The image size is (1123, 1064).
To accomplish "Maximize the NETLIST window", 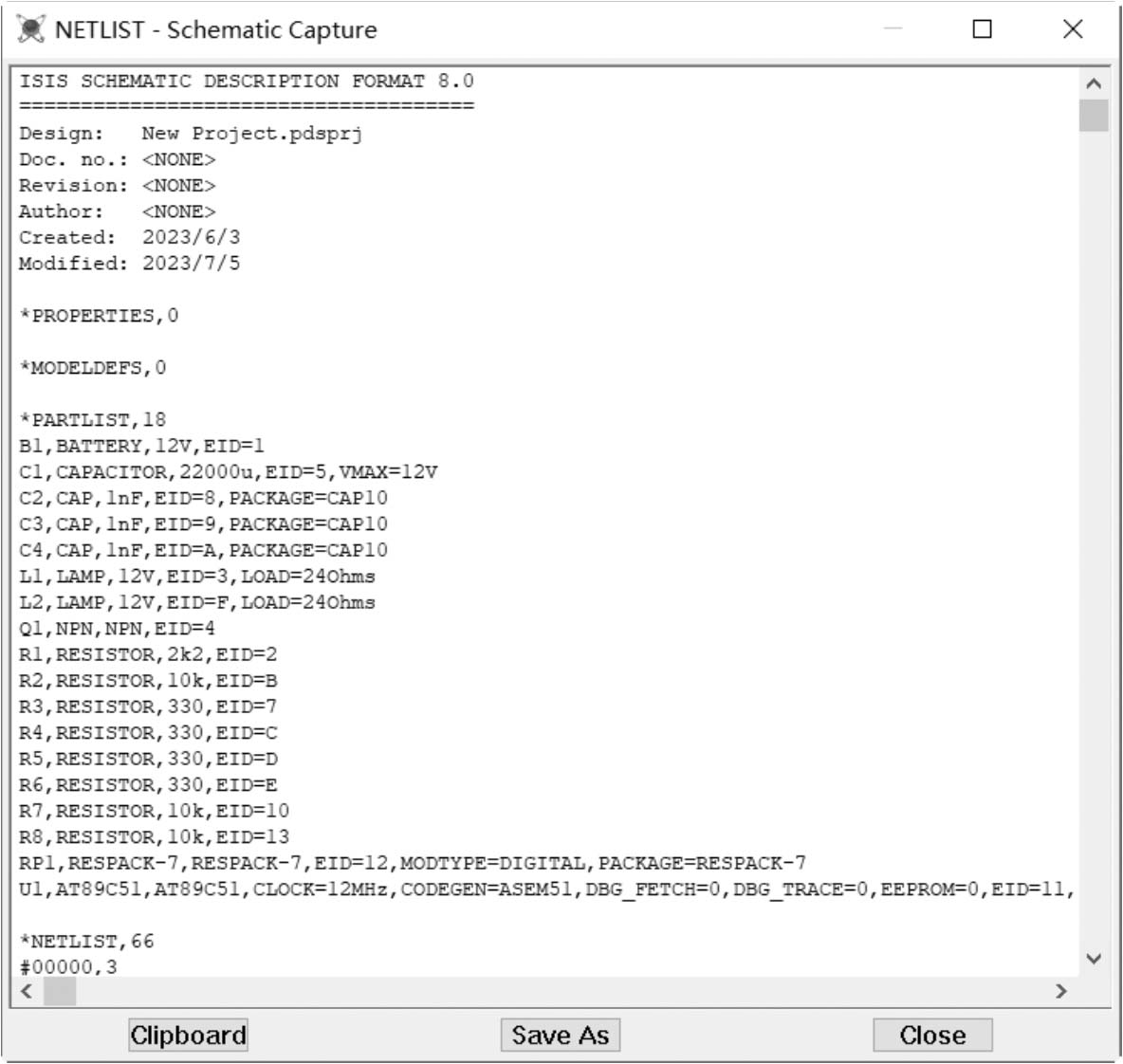I will pos(983,29).
